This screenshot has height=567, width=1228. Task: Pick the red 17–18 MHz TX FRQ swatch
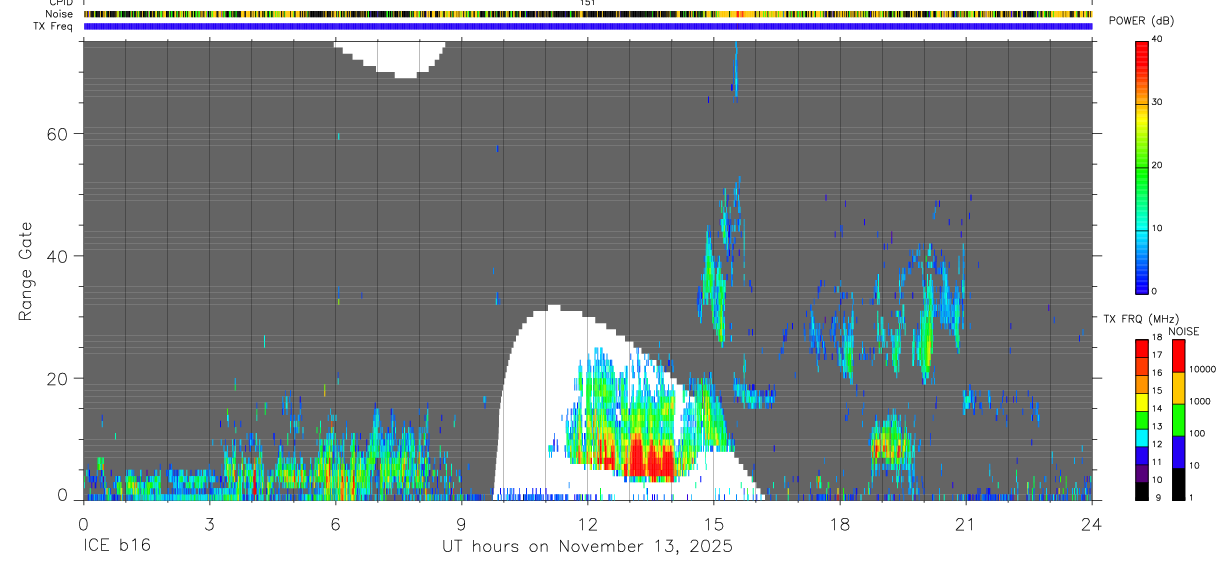[x=1141, y=348]
